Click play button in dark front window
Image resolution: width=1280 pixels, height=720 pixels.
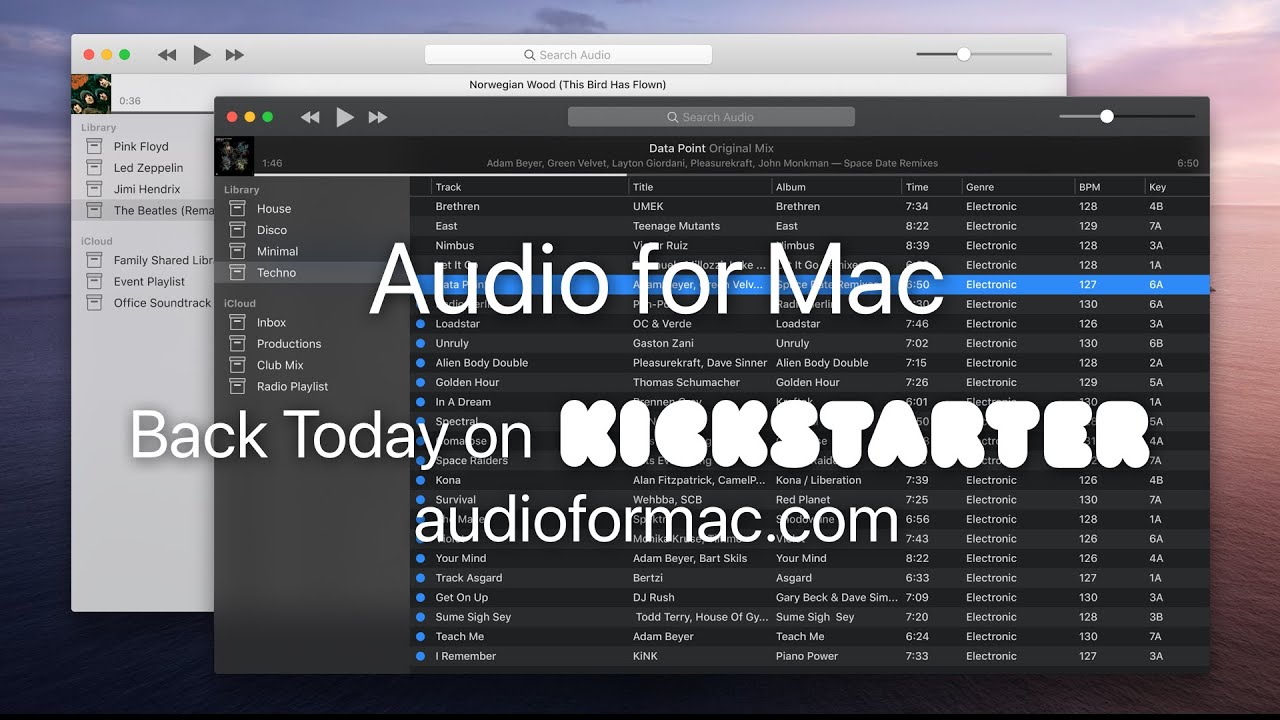click(x=345, y=117)
